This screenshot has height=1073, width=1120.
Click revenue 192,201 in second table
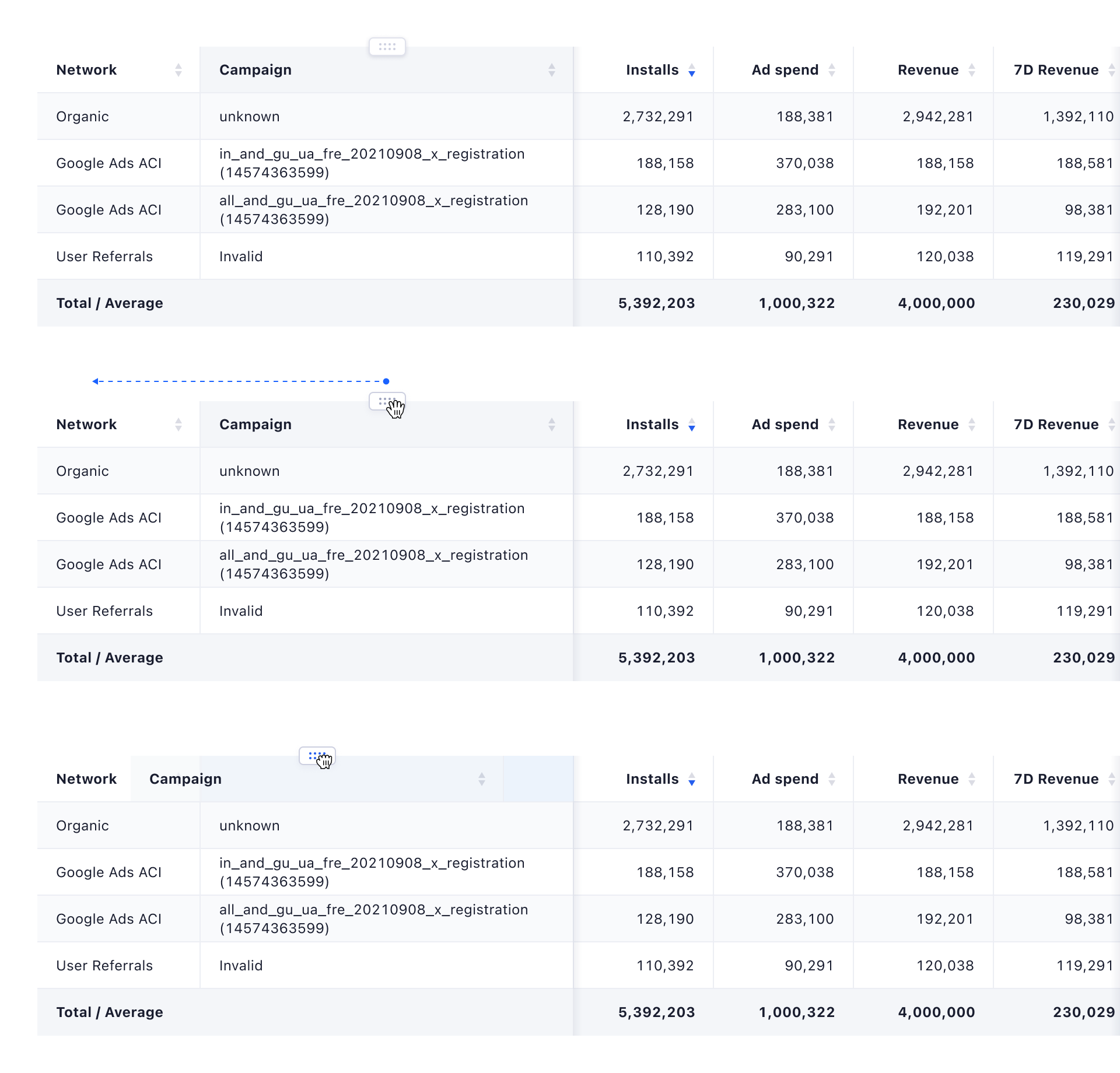click(x=945, y=564)
